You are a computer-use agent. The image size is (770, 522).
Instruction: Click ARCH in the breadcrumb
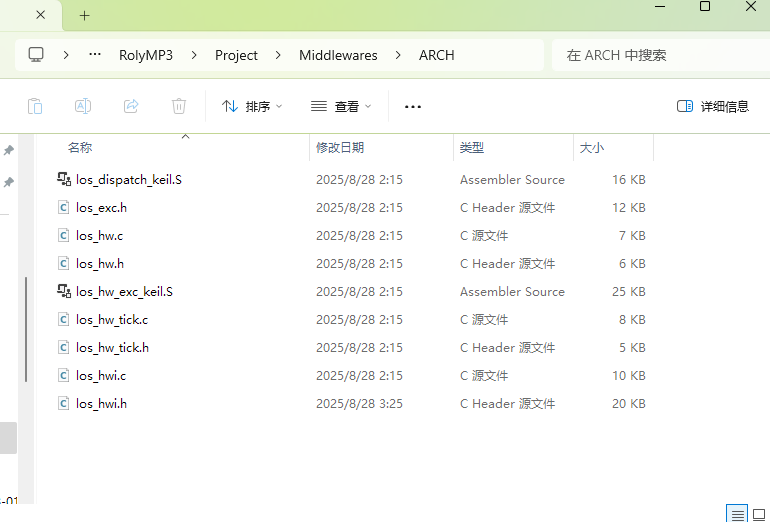[437, 55]
